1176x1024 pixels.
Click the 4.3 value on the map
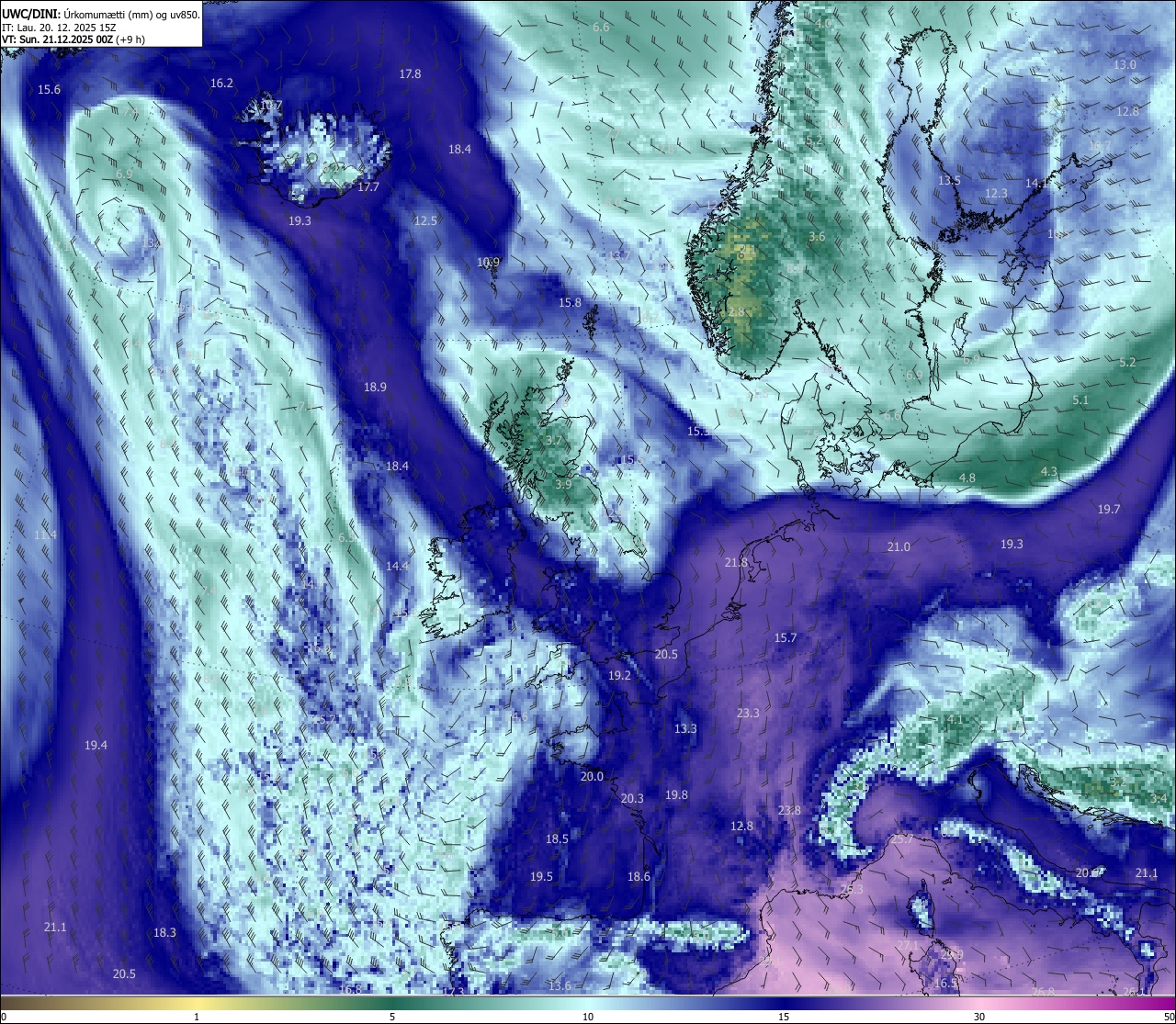pos(1048,472)
